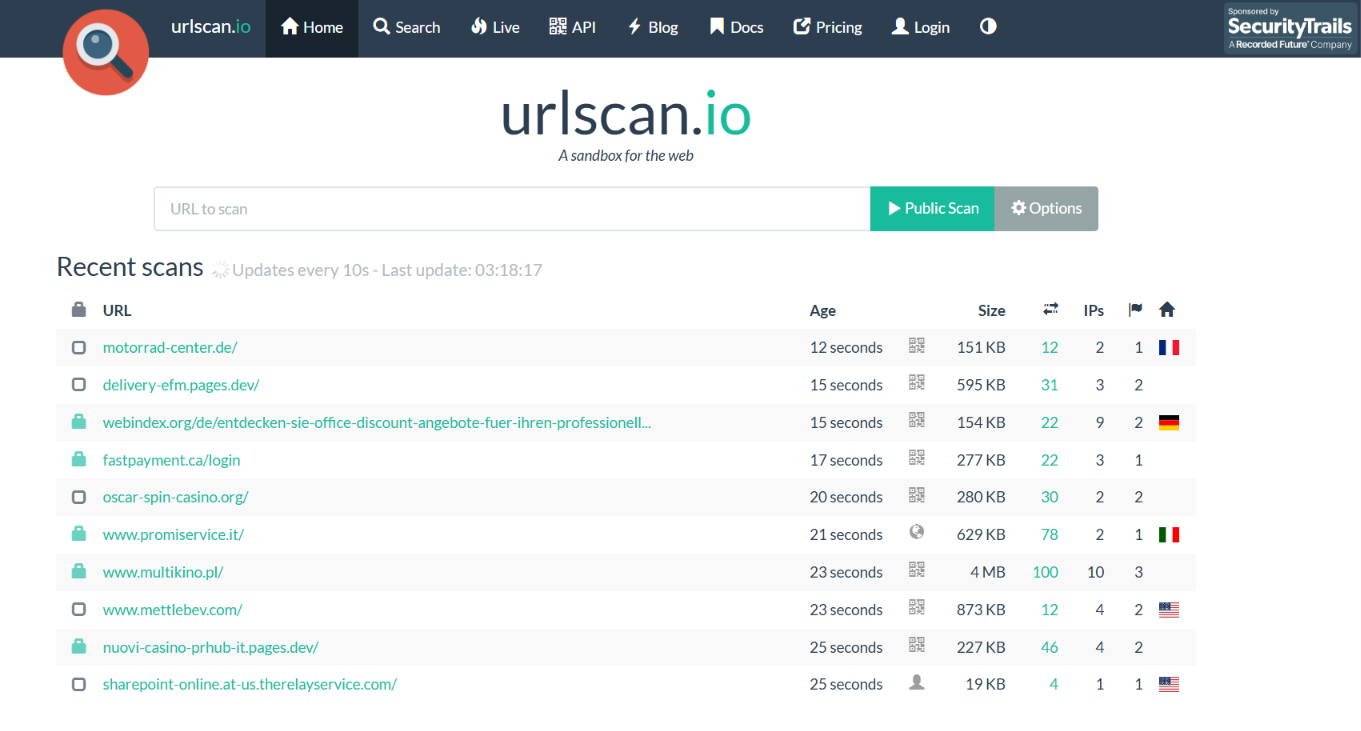
Task: Start a Public Scan
Action: pos(932,209)
